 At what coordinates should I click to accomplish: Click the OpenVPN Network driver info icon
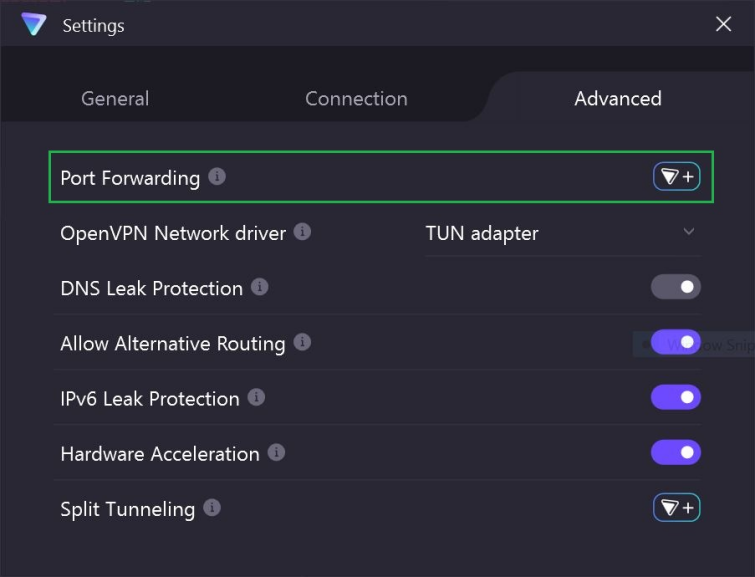coord(302,232)
